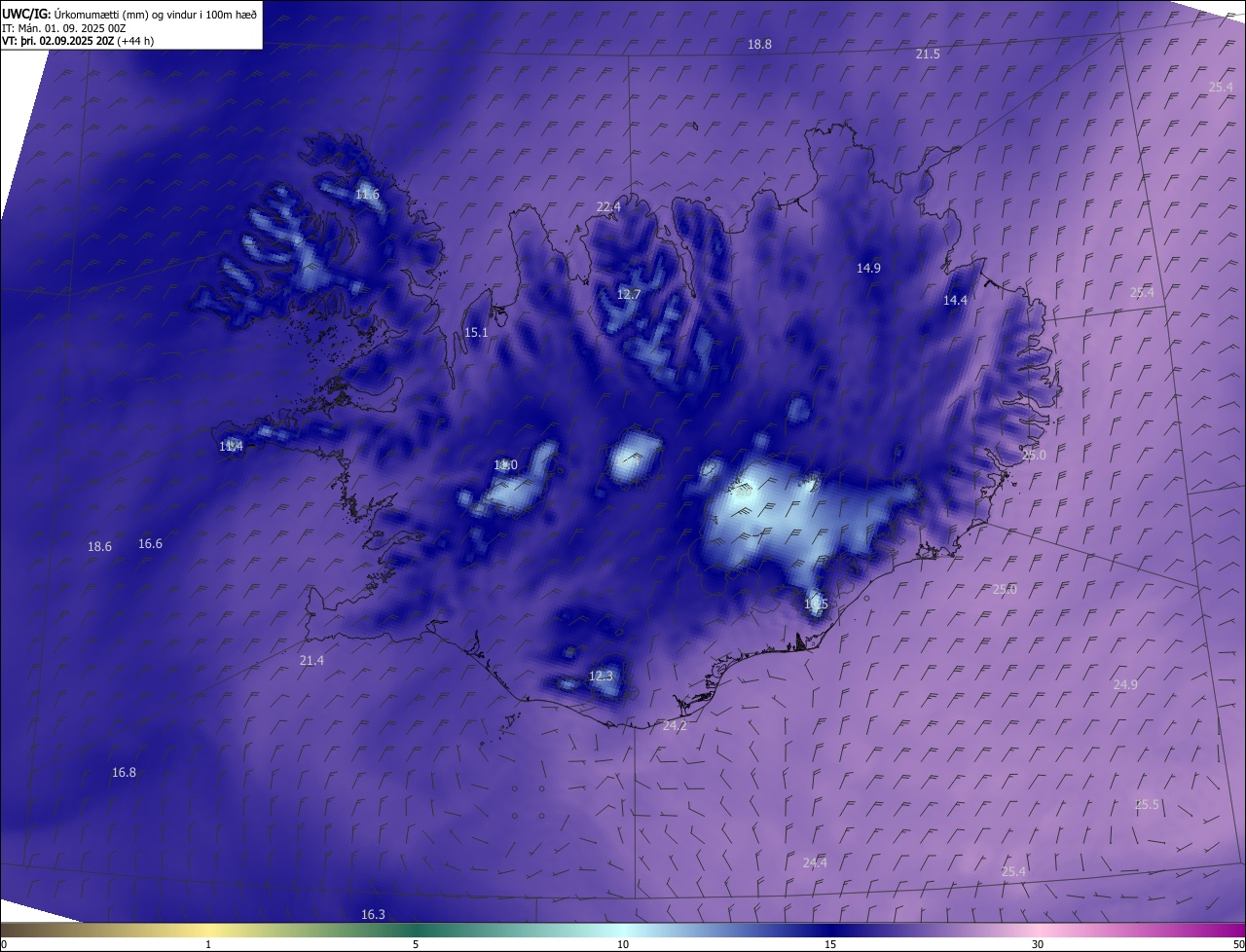Click the value label 25.5
Image resolution: width=1246 pixels, height=952 pixels.
point(1147,805)
